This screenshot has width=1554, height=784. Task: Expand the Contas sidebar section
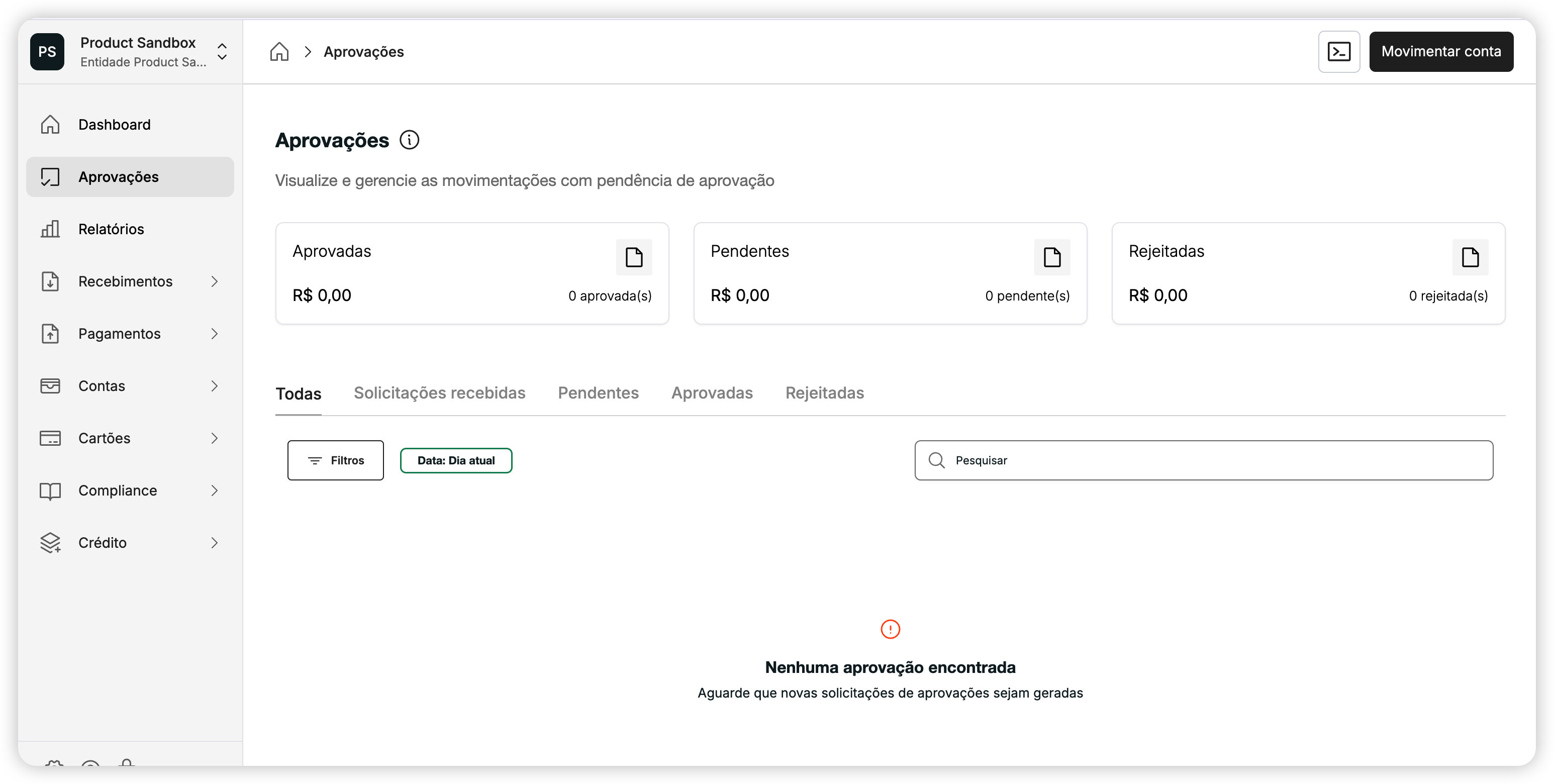[x=214, y=386]
